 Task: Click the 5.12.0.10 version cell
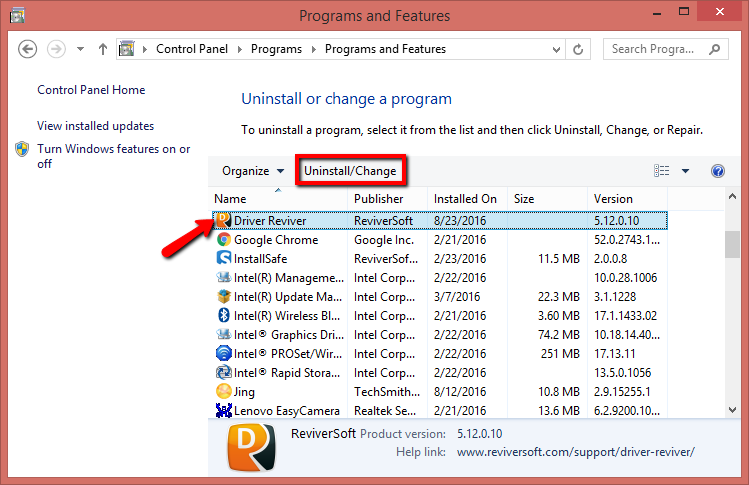coord(616,221)
